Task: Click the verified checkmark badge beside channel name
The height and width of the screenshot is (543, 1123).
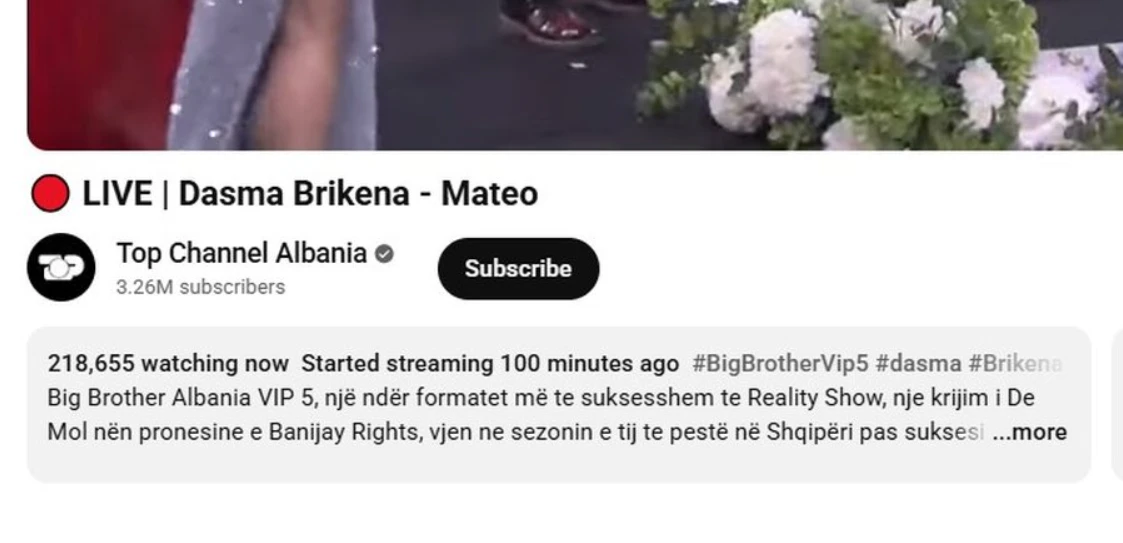Action: click(x=385, y=254)
